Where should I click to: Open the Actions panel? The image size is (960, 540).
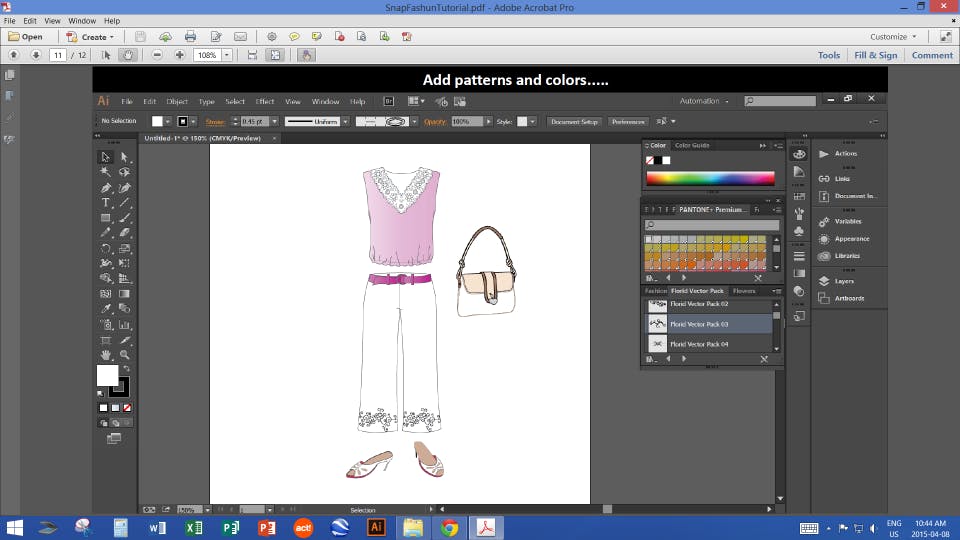click(x=846, y=154)
